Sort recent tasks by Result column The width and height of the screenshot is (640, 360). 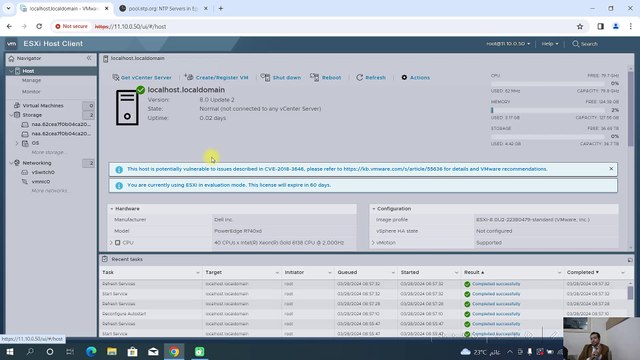coord(473,272)
